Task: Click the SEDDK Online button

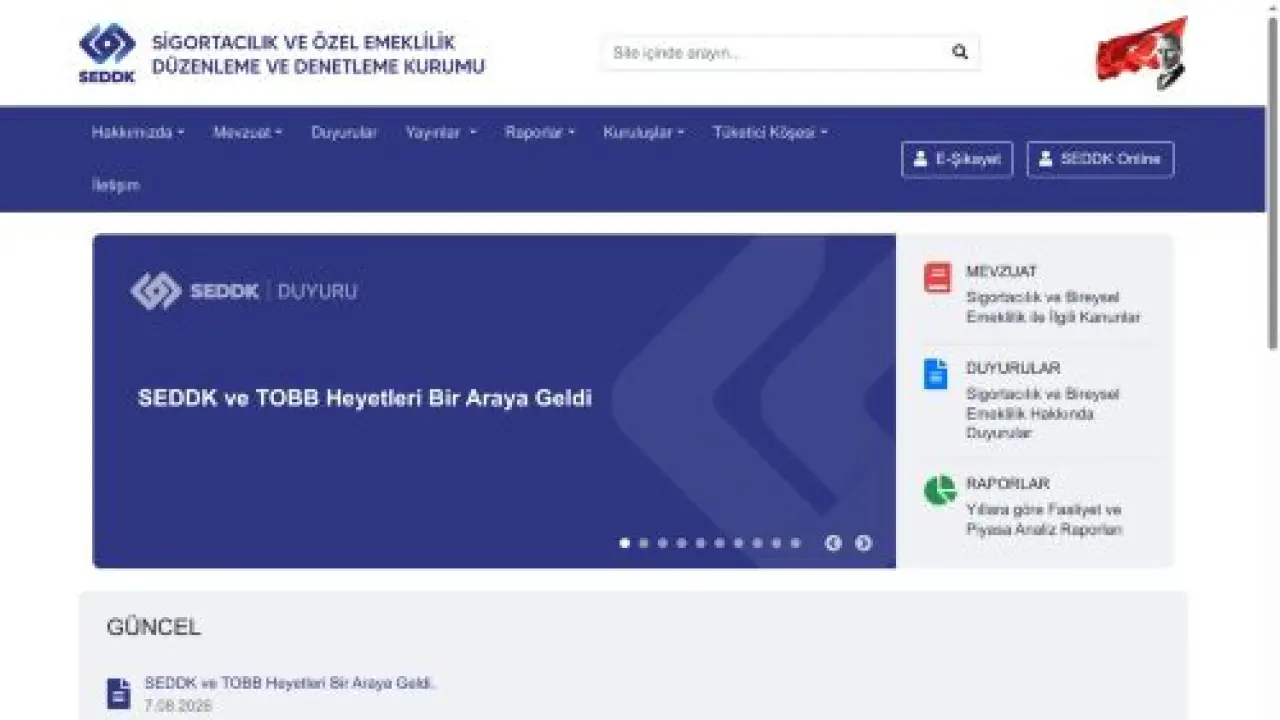Action: pos(1100,159)
